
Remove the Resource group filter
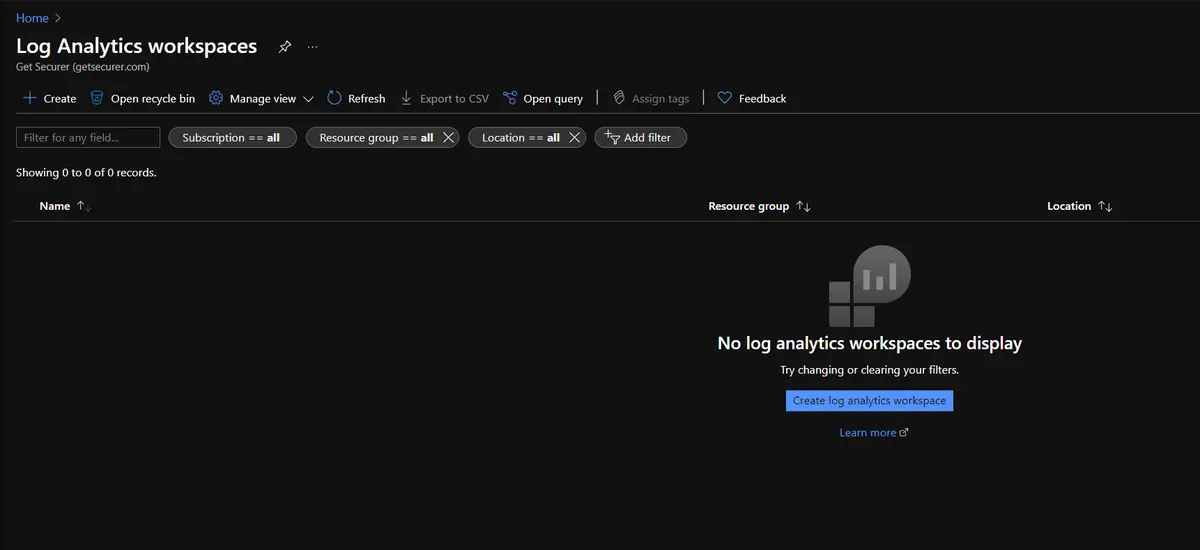coord(448,138)
